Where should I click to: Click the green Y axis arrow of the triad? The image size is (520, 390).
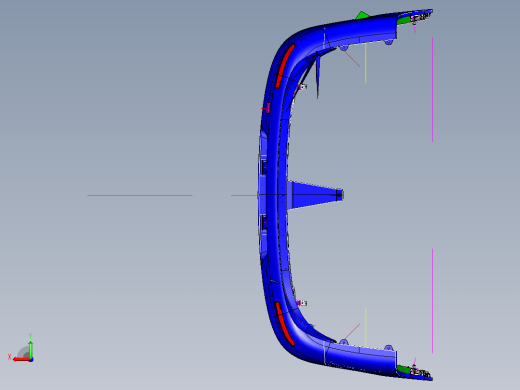pos(31,349)
